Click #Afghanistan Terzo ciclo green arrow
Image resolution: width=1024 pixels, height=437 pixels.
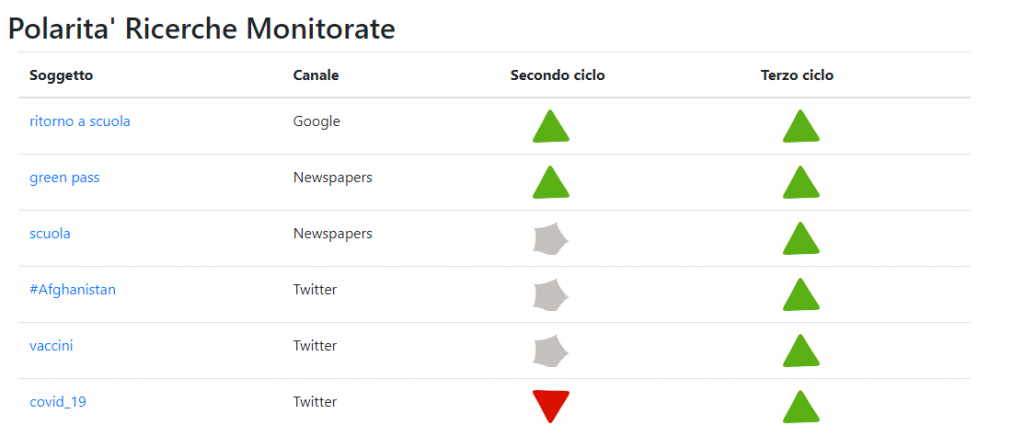(x=801, y=295)
